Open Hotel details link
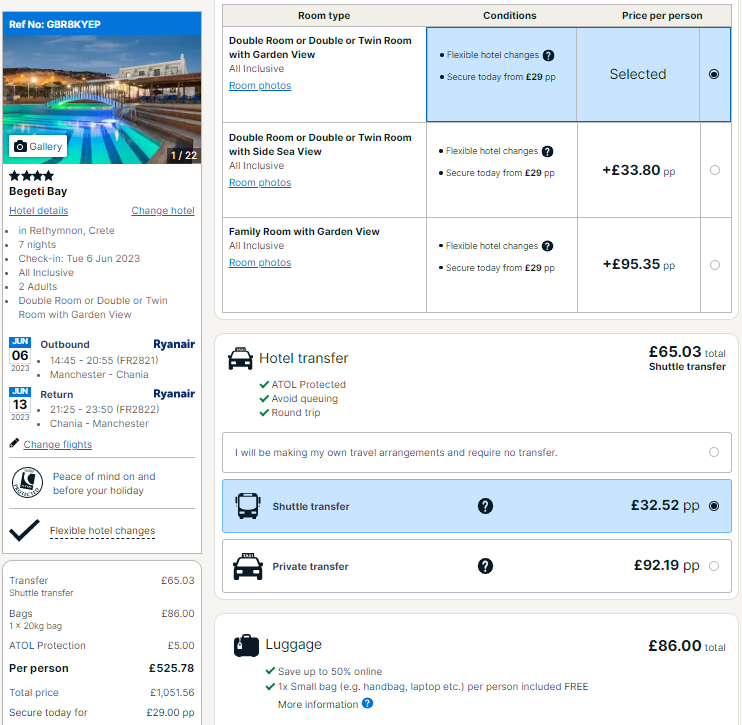The height and width of the screenshot is (725, 742). pos(39,211)
